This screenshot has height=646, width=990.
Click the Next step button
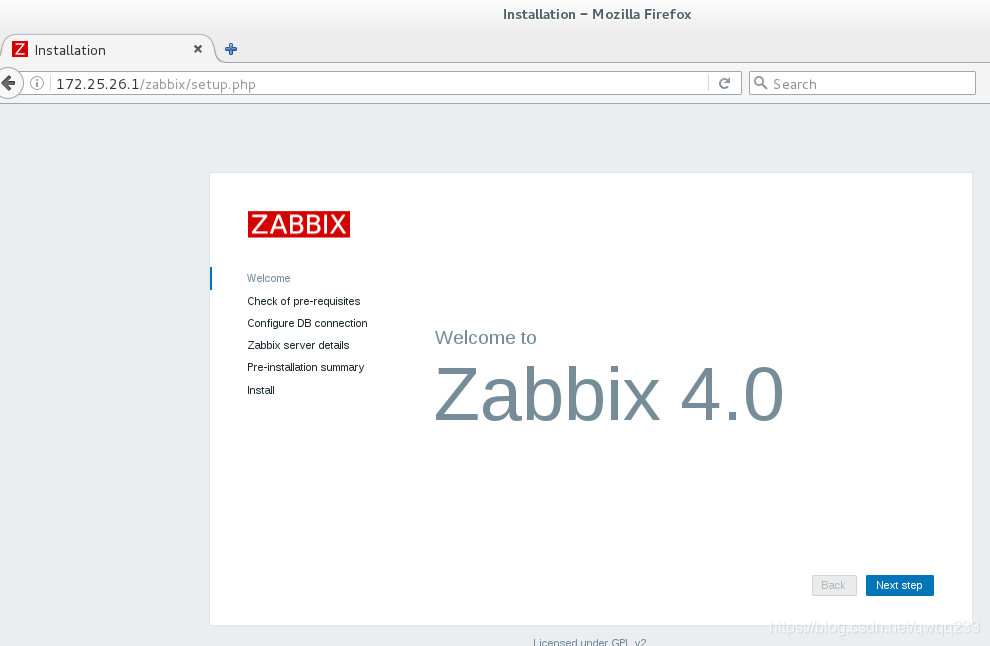click(x=900, y=585)
